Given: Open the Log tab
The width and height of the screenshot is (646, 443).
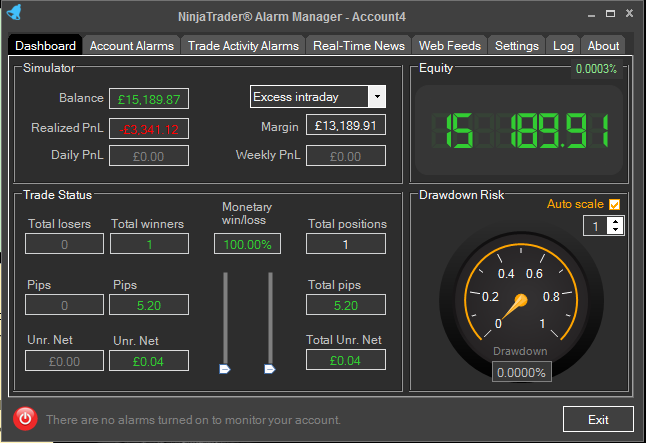Looking at the screenshot, I should click(563, 45).
